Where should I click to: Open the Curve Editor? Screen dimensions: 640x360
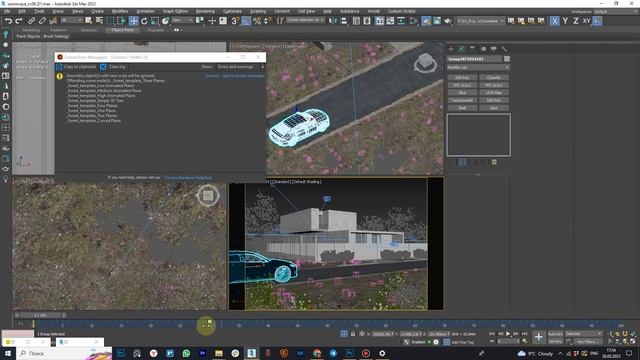pos(390,21)
